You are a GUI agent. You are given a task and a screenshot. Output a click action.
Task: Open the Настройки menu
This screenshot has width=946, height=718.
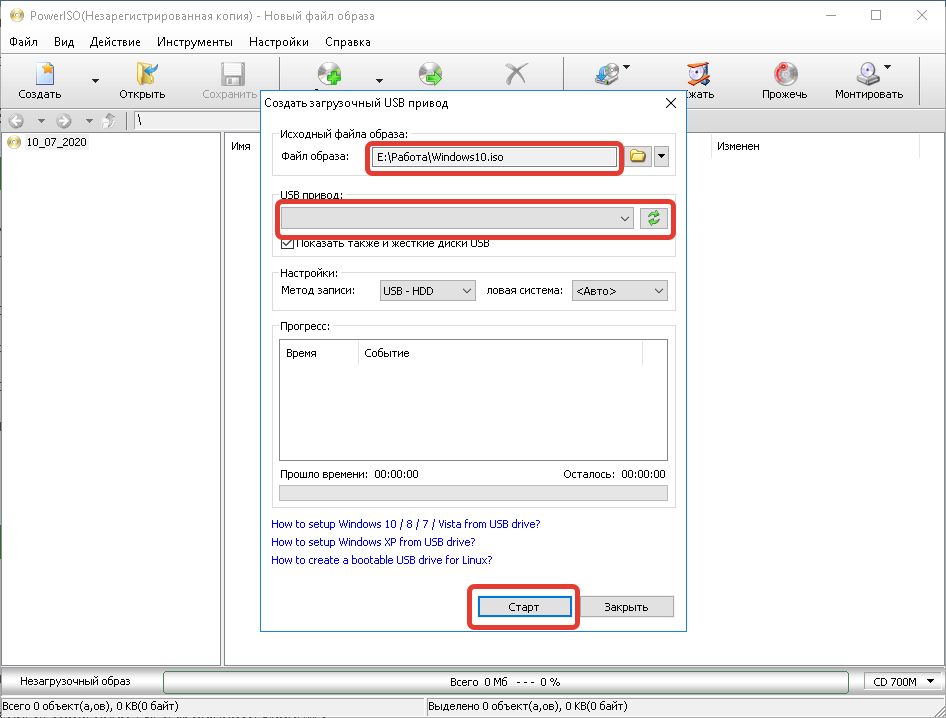(279, 42)
